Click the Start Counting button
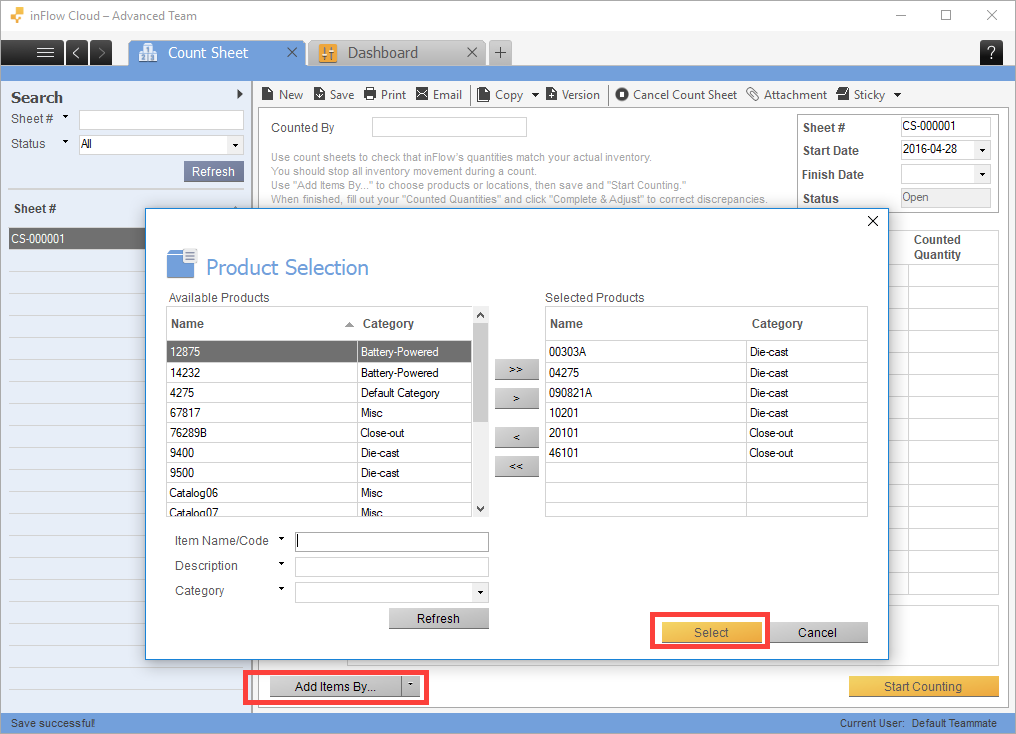 coord(923,687)
